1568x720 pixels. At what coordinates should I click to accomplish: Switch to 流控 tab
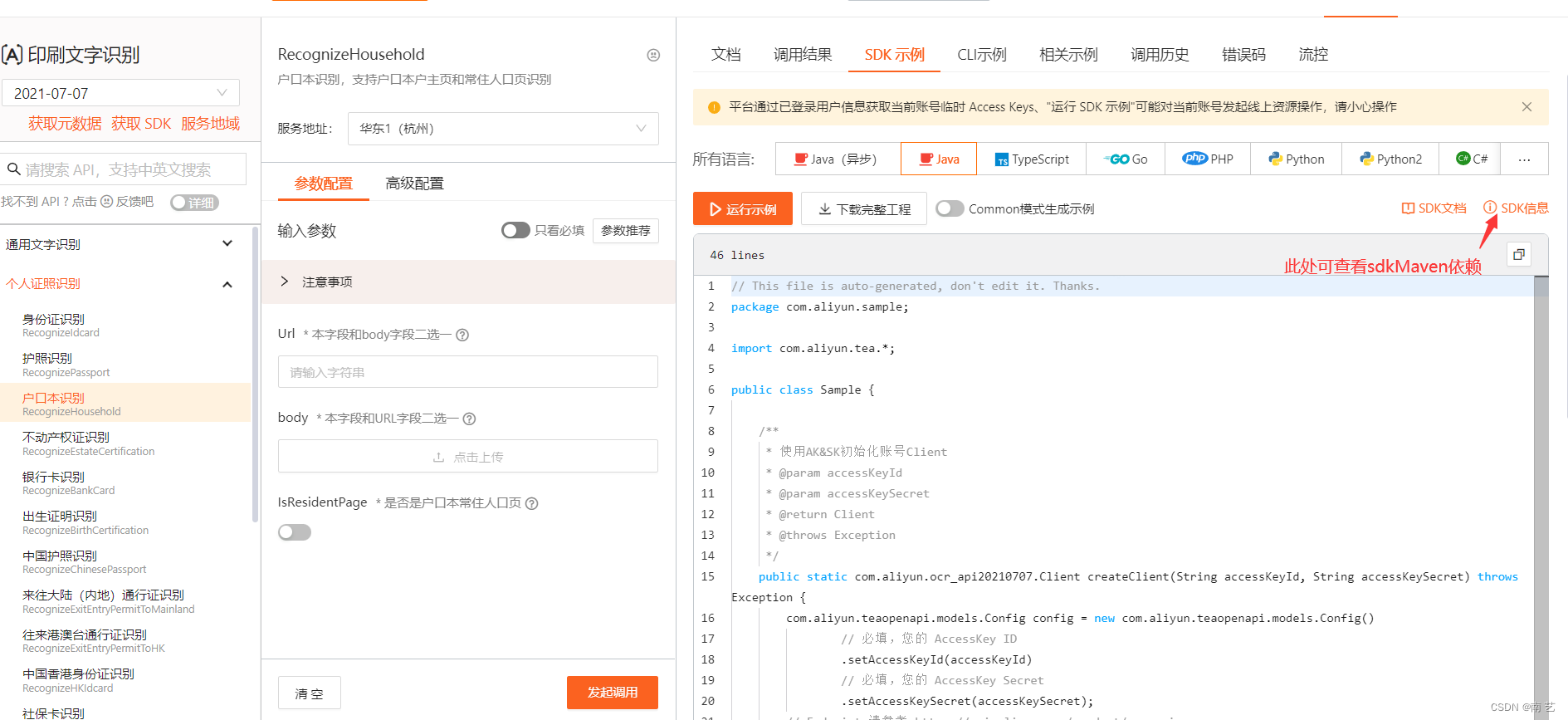(x=1313, y=55)
